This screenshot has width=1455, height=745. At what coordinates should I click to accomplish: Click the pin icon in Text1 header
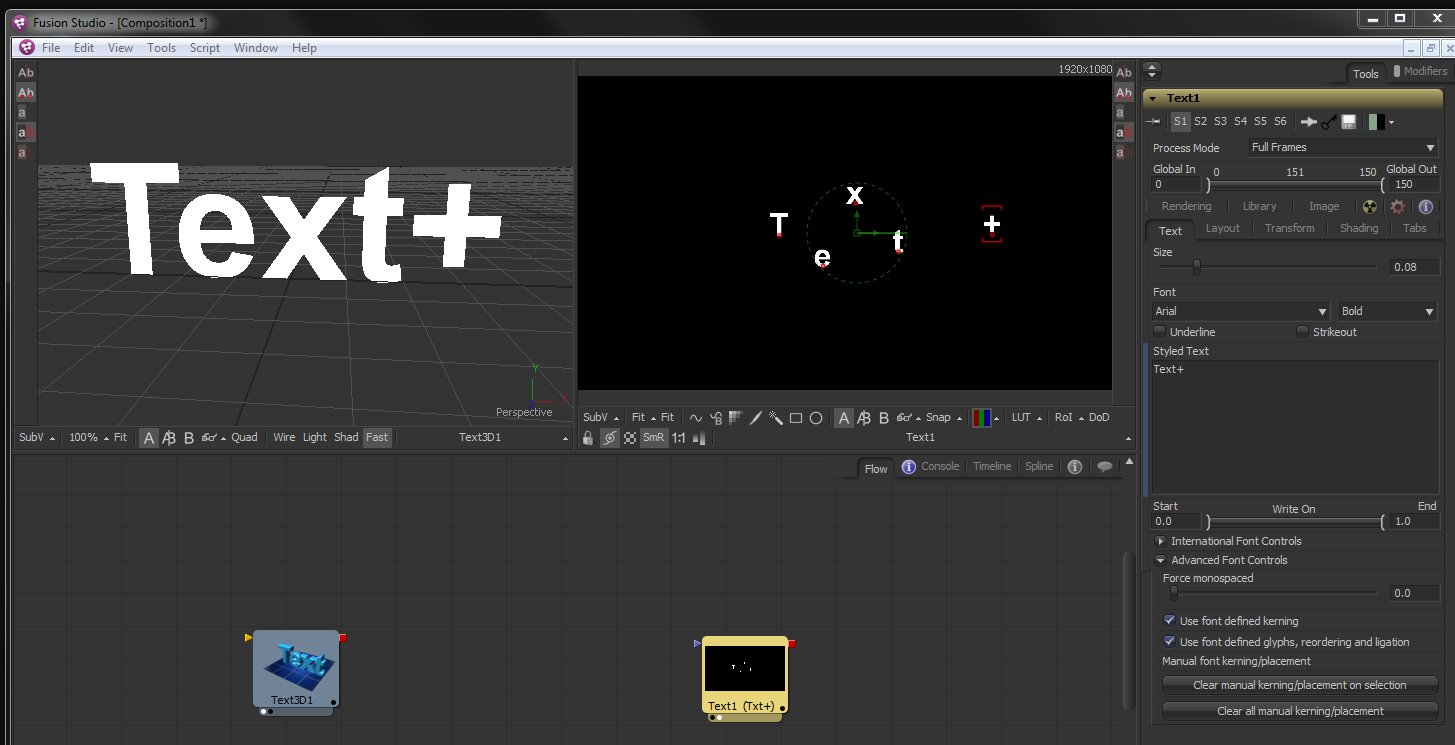click(1153, 122)
